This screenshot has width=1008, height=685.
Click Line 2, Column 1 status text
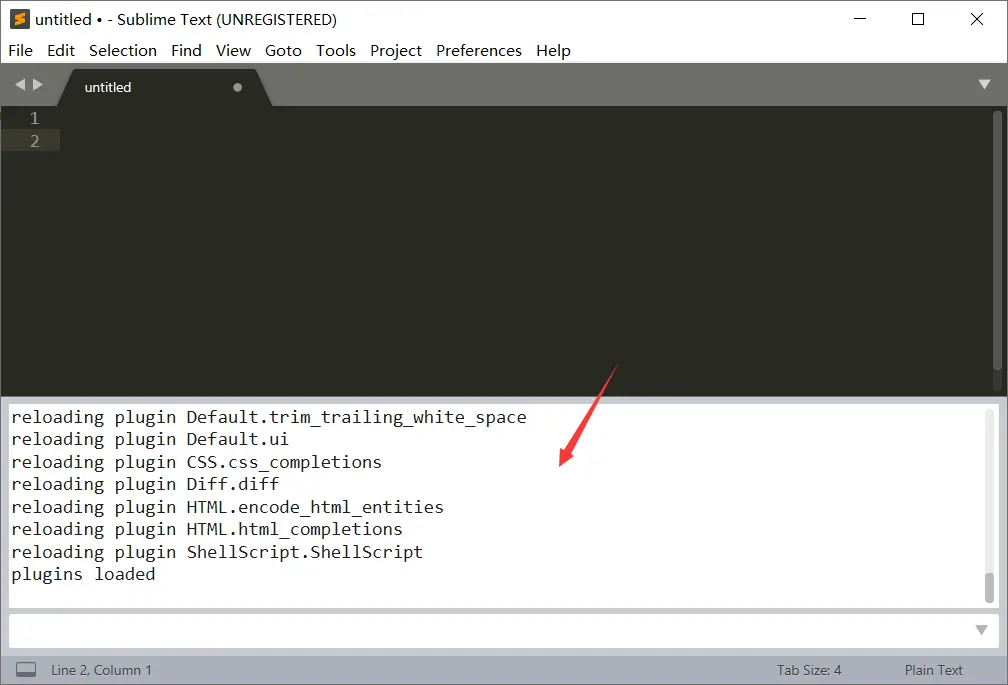coord(102,670)
